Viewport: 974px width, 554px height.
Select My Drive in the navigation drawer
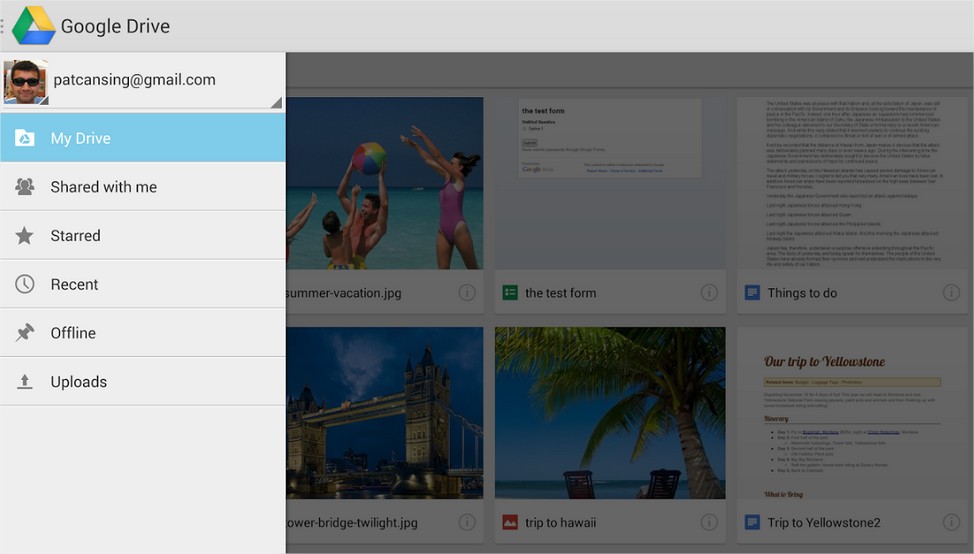coord(142,138)
